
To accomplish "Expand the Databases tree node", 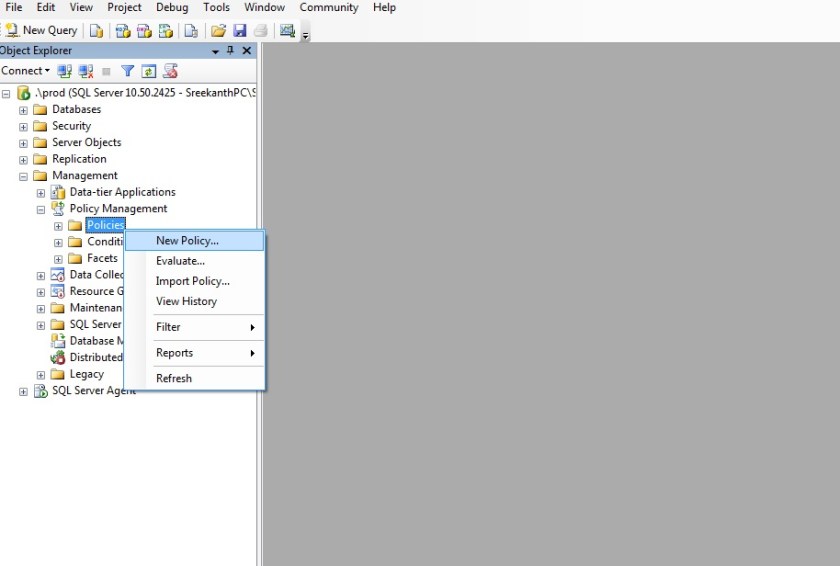I will (x=23, y=110).
